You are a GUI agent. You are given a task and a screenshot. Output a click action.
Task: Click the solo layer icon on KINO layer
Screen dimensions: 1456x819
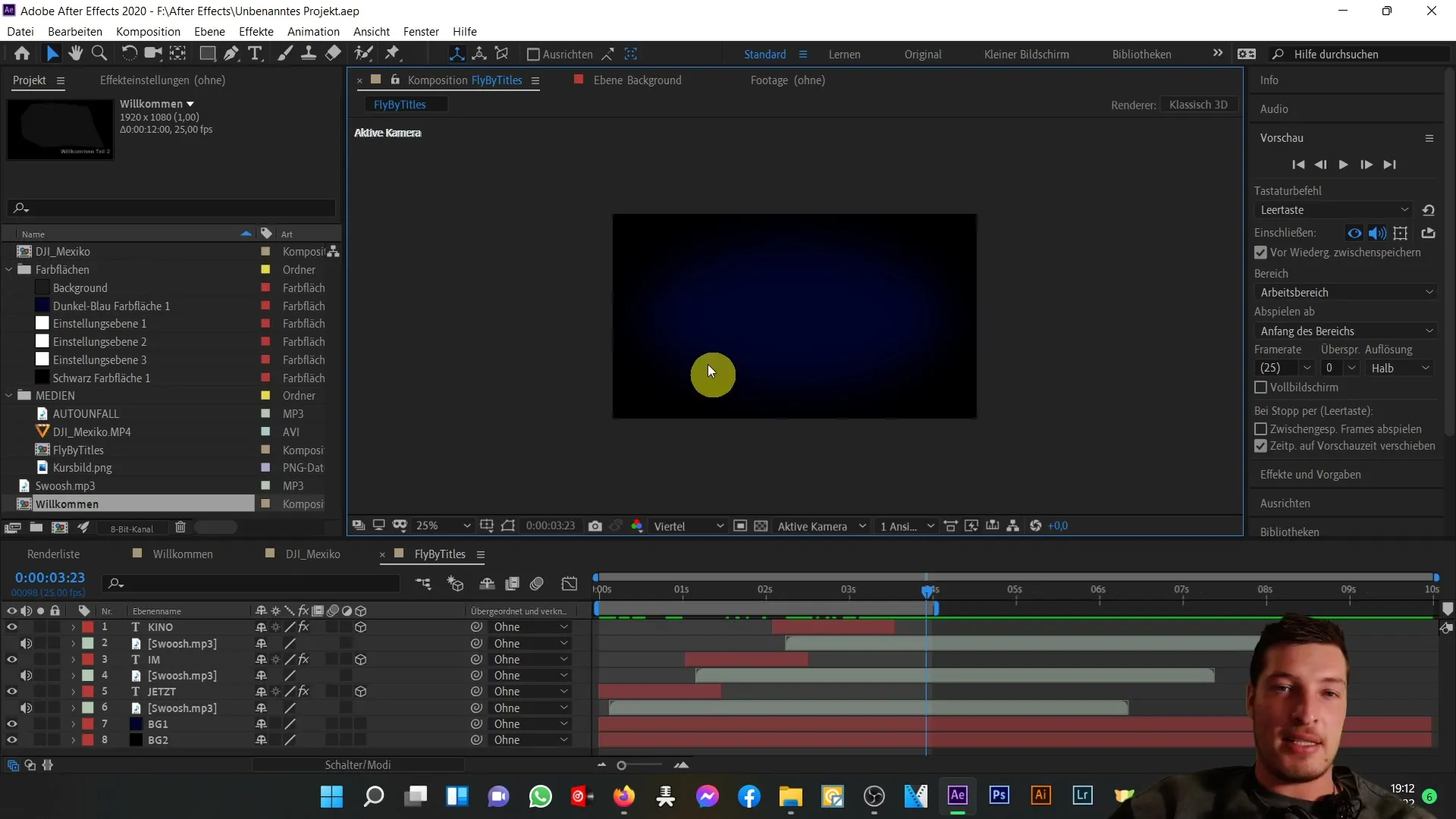pyautogui.click(x=40, y=627)
